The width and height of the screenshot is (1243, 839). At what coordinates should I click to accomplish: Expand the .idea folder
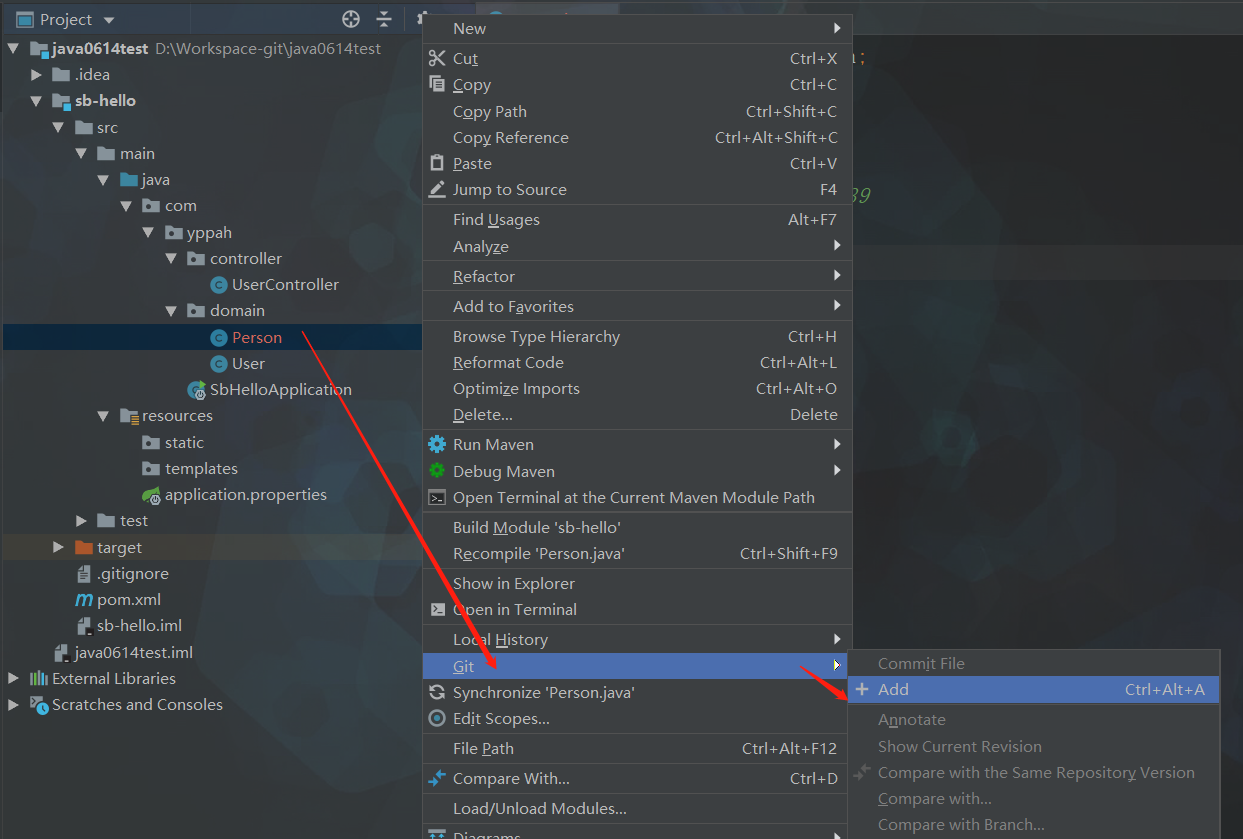(37, 75)
